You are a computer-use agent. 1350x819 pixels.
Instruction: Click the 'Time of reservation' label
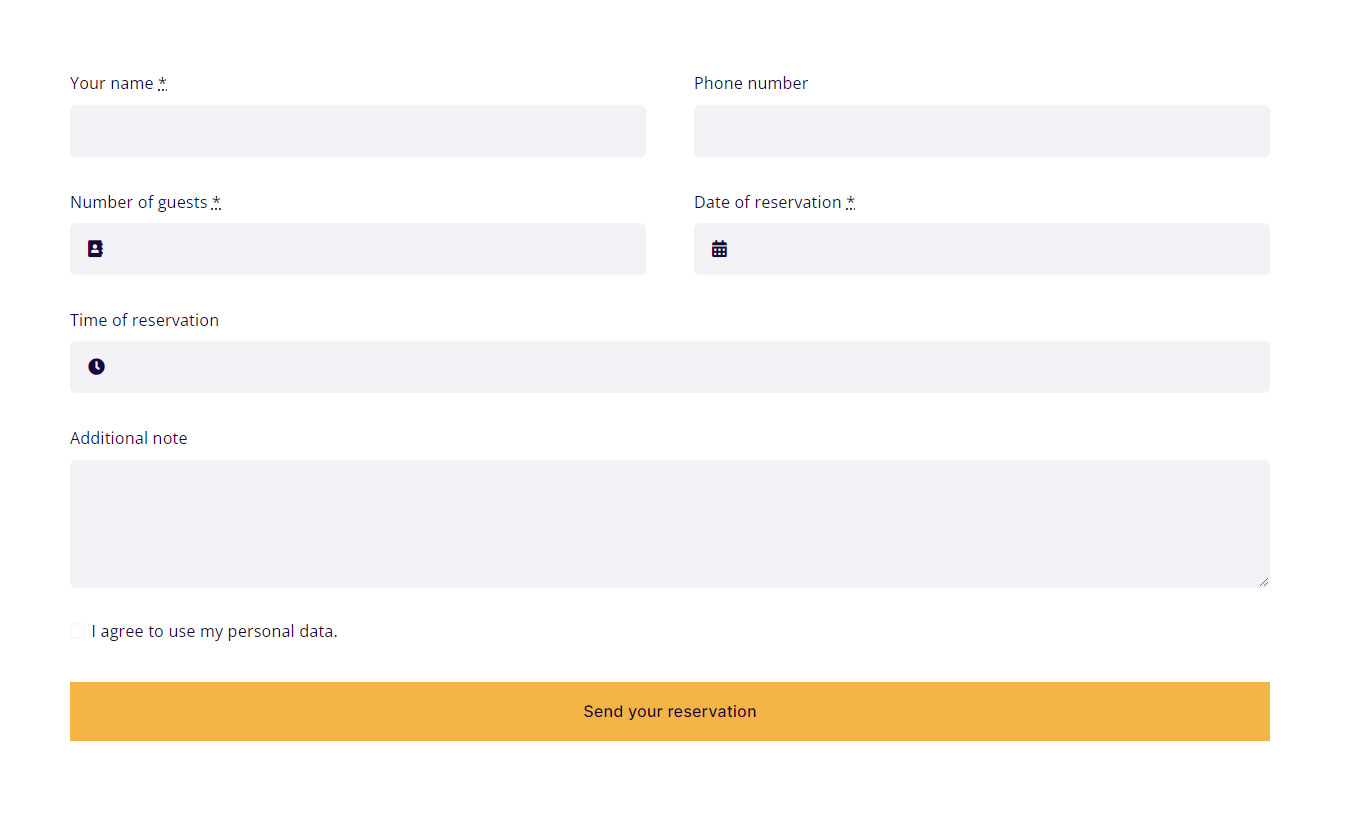[x=144, y=320]
